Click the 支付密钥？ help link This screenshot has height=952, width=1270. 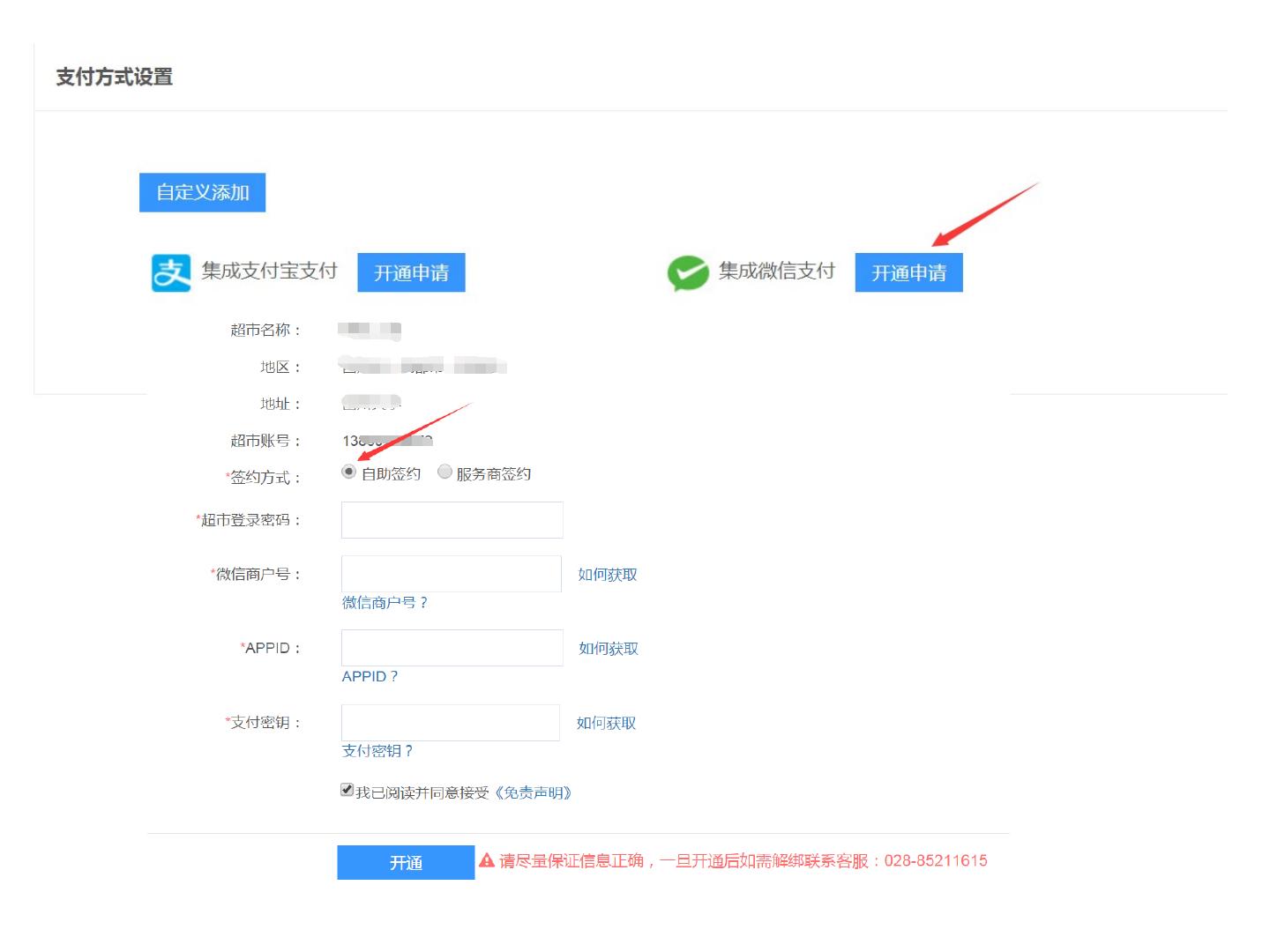pos(377,751)
